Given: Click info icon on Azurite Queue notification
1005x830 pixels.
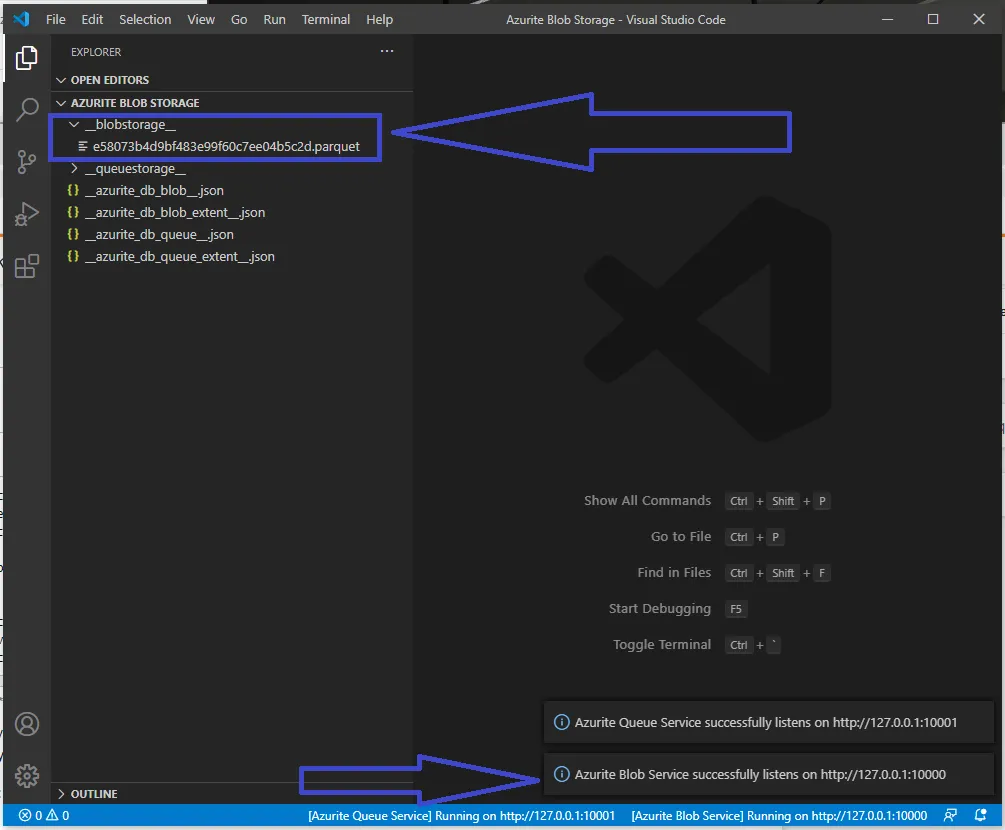Looking at the screenshot, I should 561,722.
